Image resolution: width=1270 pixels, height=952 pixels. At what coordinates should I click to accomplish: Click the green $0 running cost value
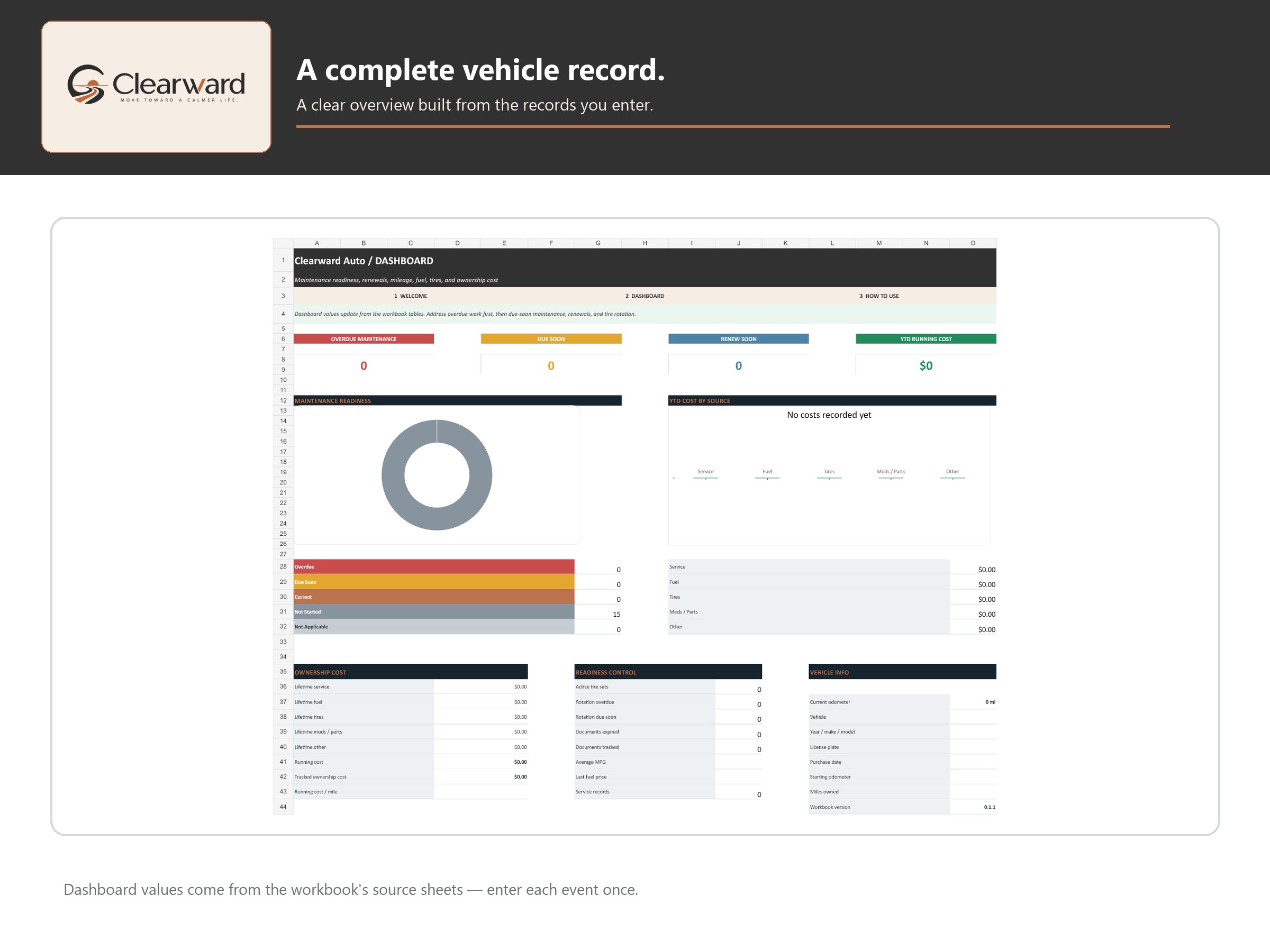pos(926,365)
